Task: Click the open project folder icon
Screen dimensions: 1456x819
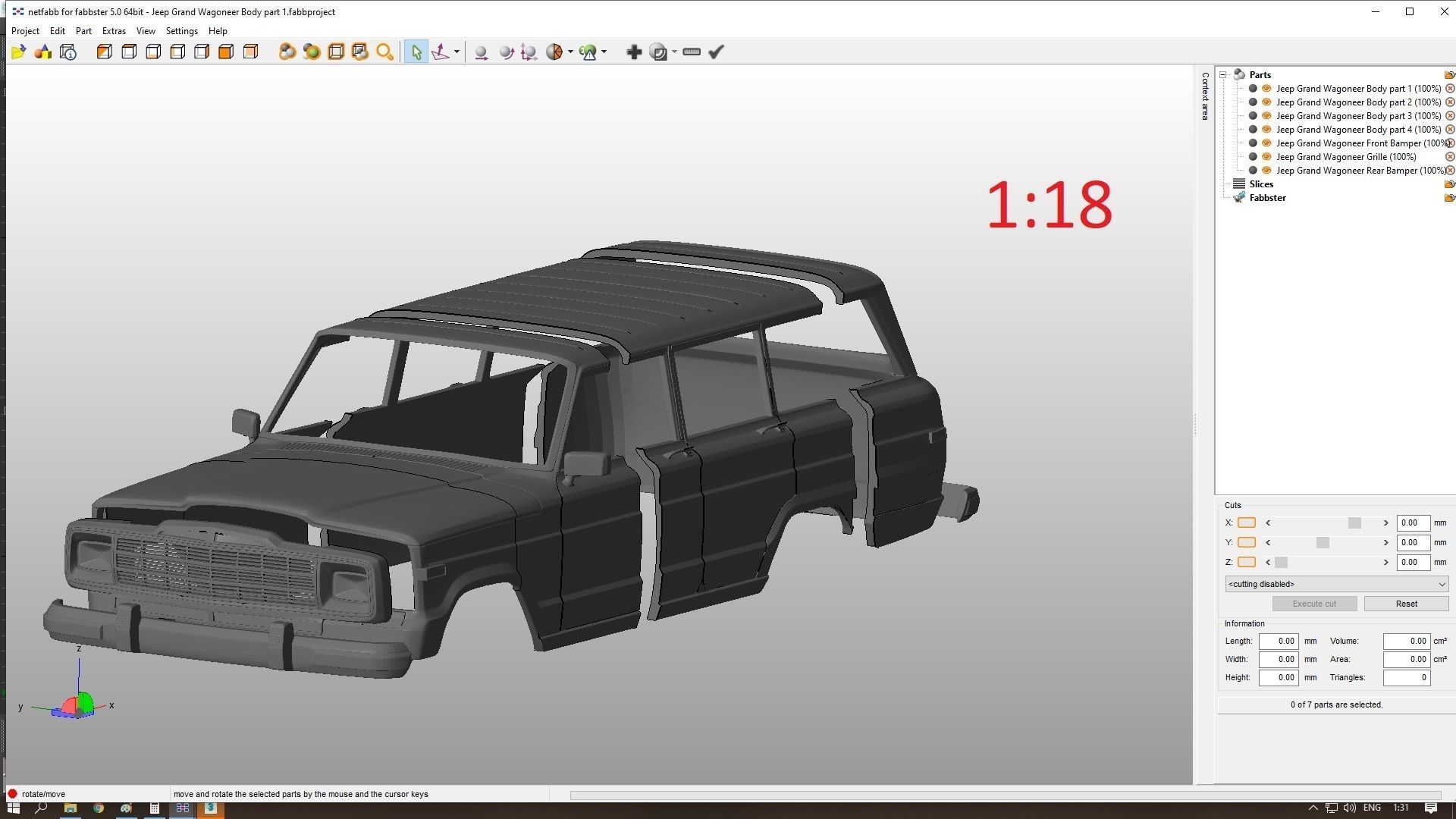Action: click(x=19, y=52)
